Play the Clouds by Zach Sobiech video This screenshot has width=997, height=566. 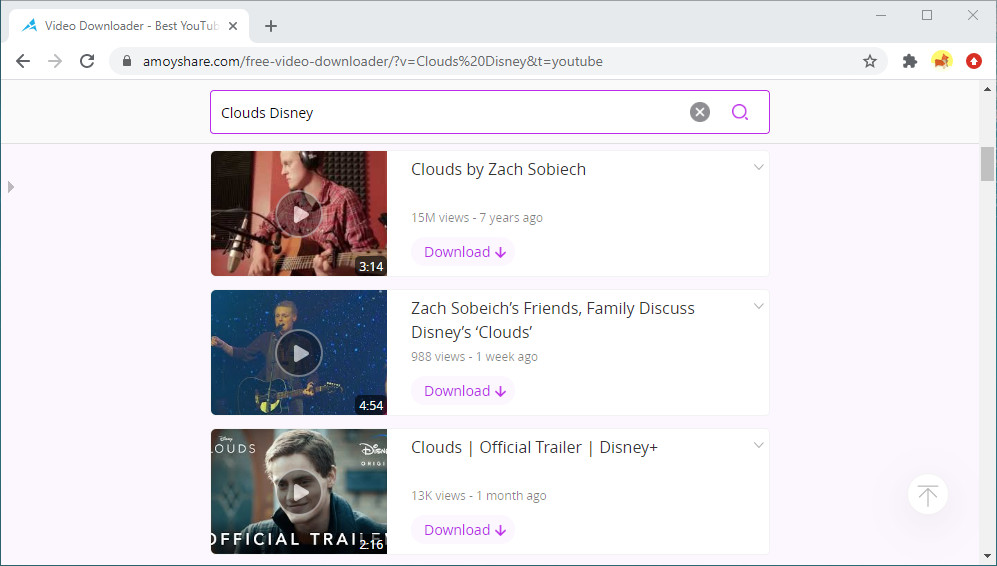coord(299,214)
